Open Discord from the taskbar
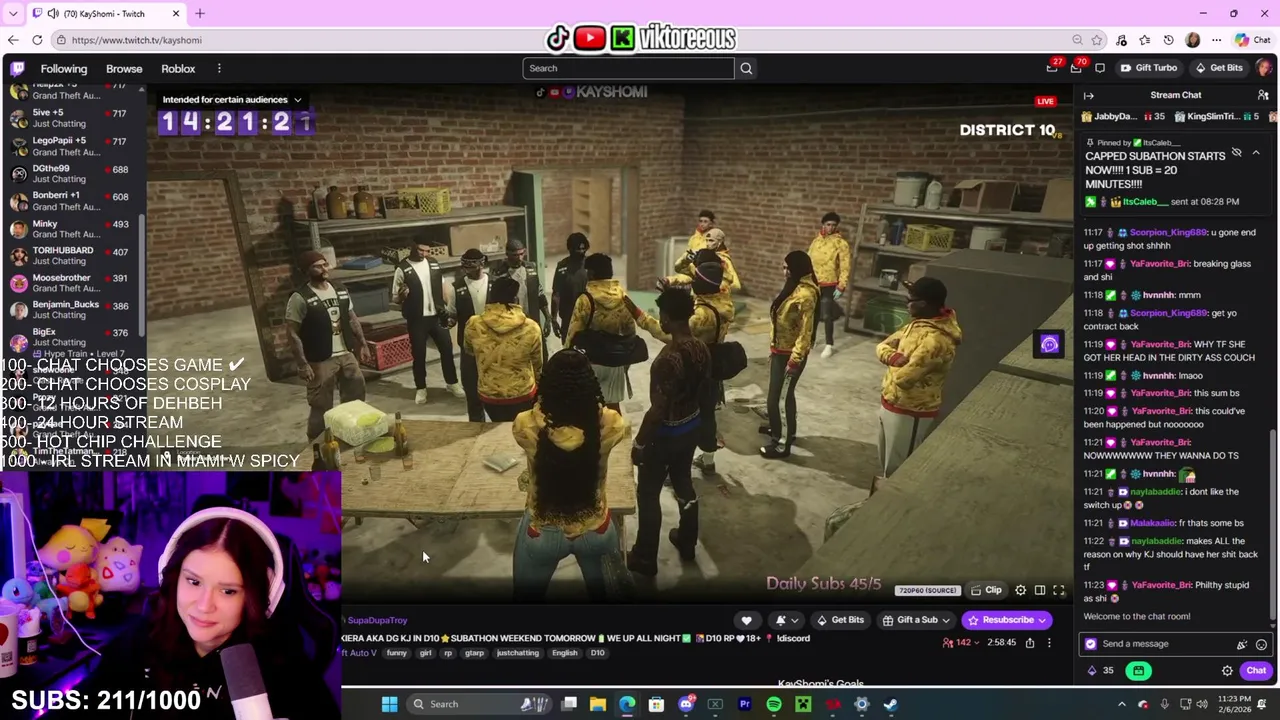The width and height of the screenshot is (1280, 720). 686,704
